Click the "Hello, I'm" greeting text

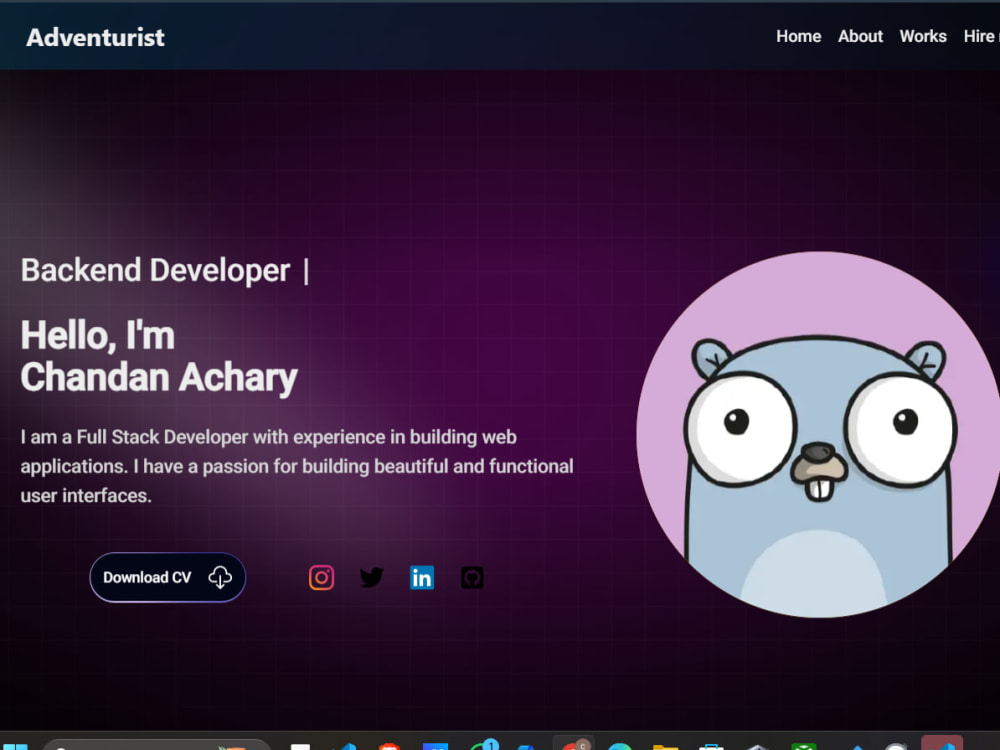coord(98,335)
